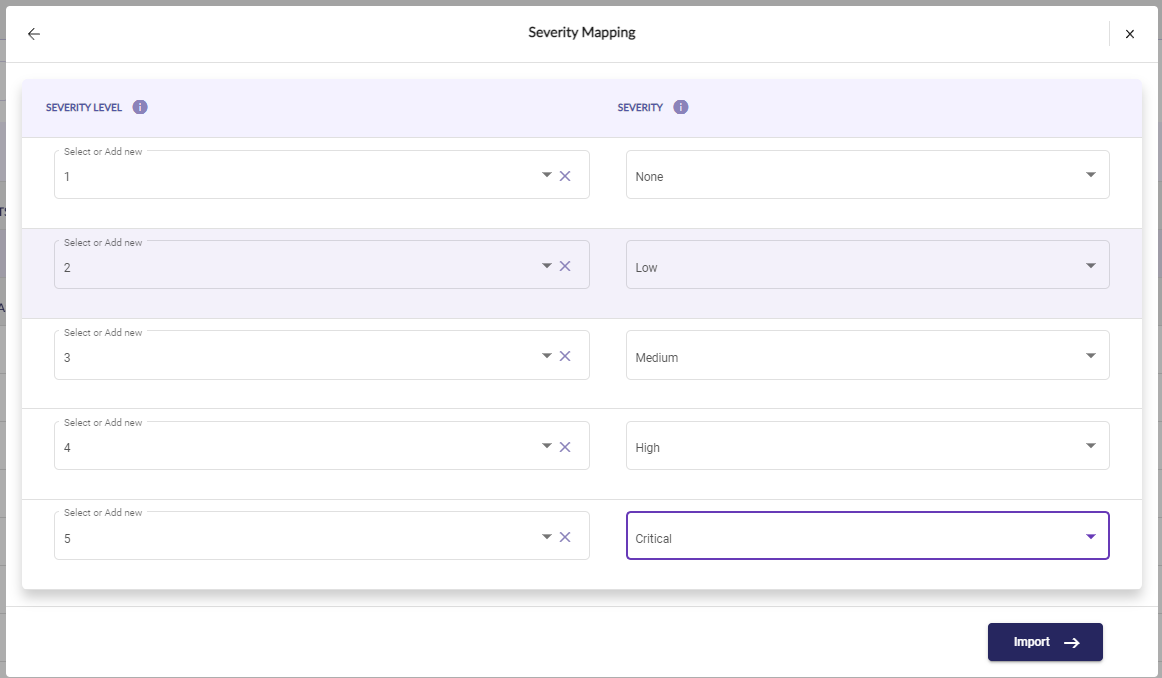Click the Import button
Image resolution: width=1162 pixels, height=678 pixels.
1045,642
